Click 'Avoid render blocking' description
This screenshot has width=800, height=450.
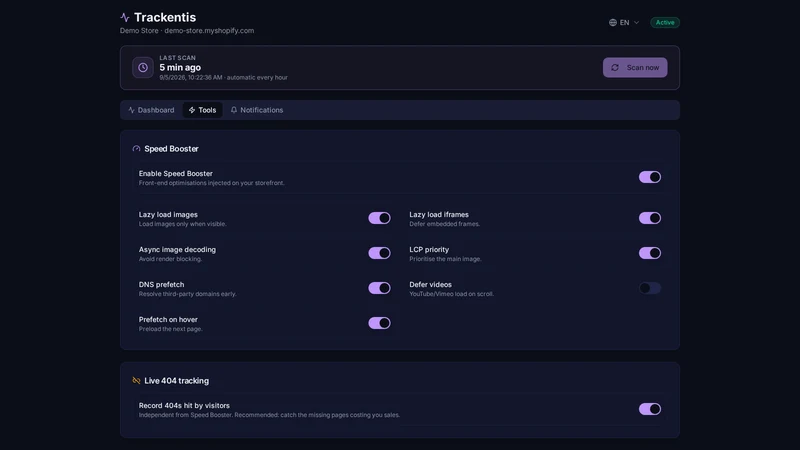click(x=170, y=259)
